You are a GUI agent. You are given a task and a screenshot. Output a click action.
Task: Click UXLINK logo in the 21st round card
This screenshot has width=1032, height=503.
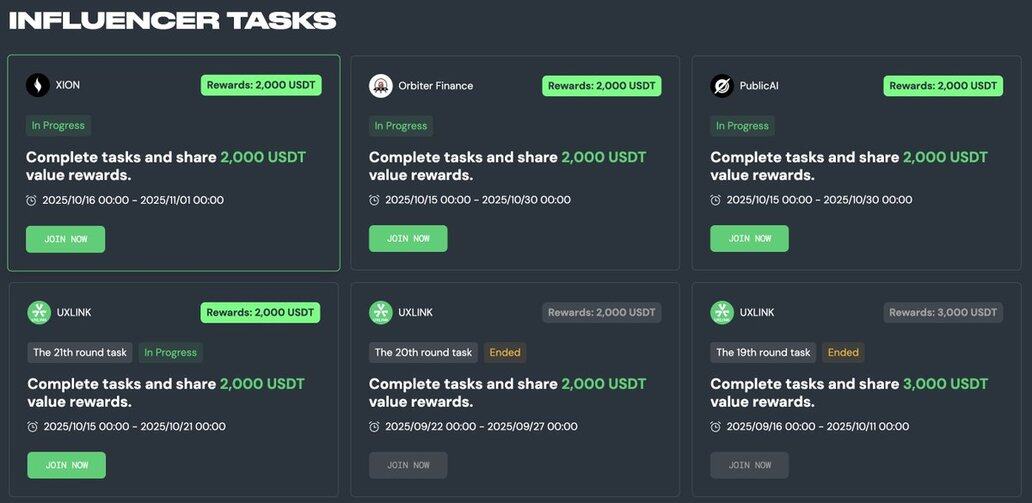point(39,313)
